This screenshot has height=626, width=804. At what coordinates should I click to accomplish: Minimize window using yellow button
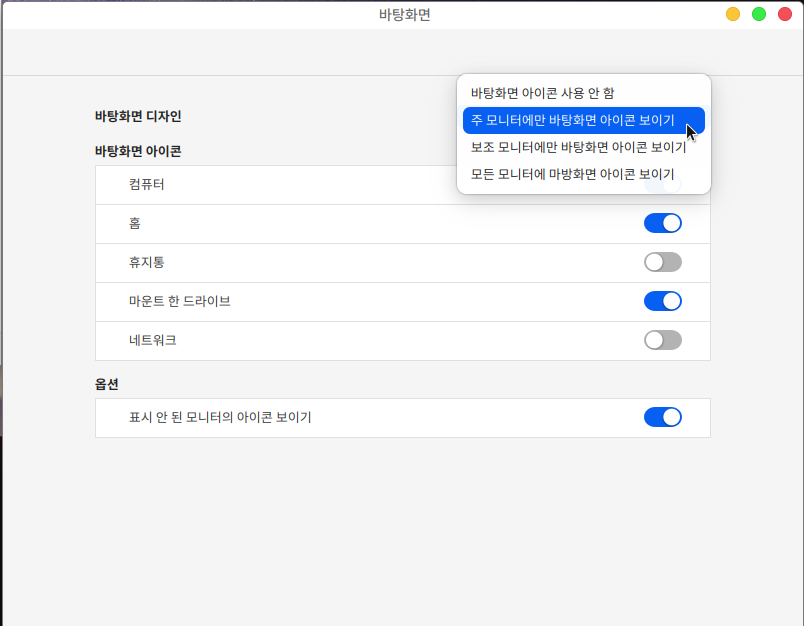733,14
